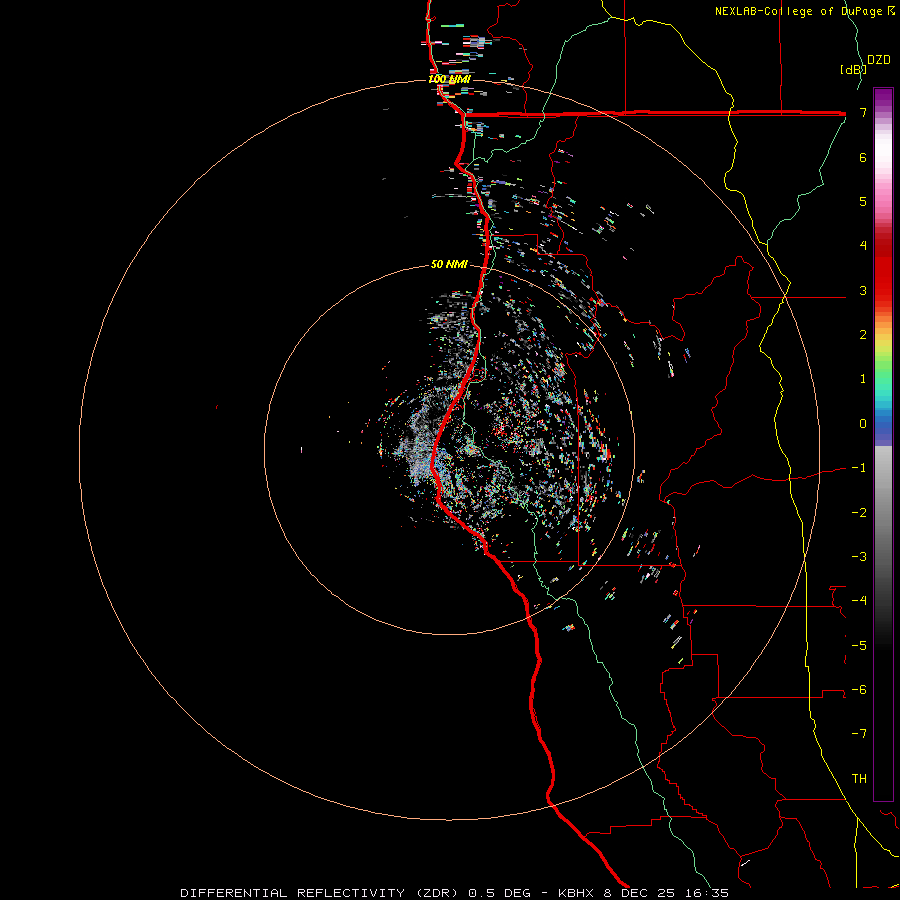The width and height of the screenshot is (900, 900).
Task: Click the [dB] units label
Action: click(852, 70)
